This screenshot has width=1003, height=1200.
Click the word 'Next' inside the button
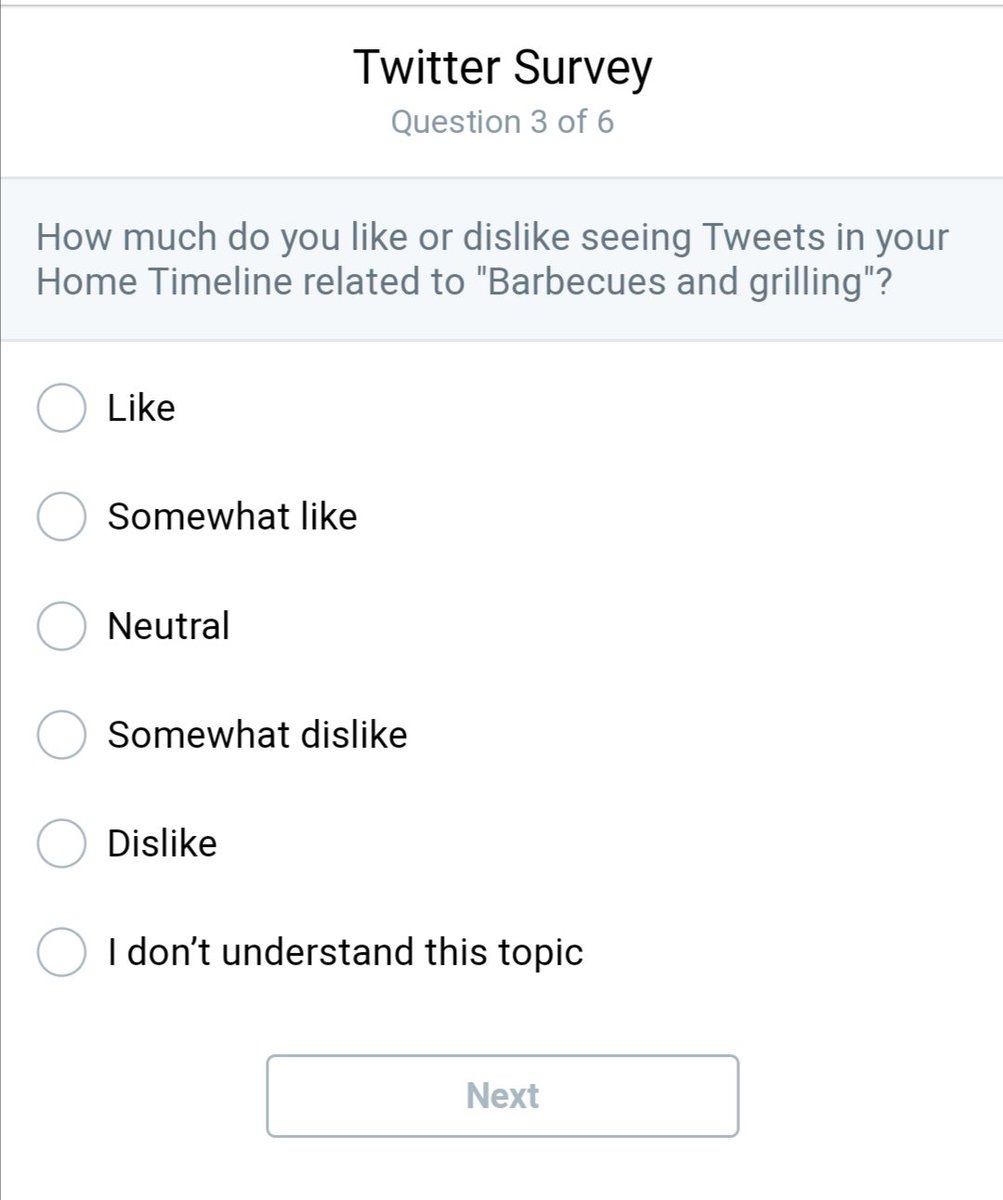tap(502, 1096)
